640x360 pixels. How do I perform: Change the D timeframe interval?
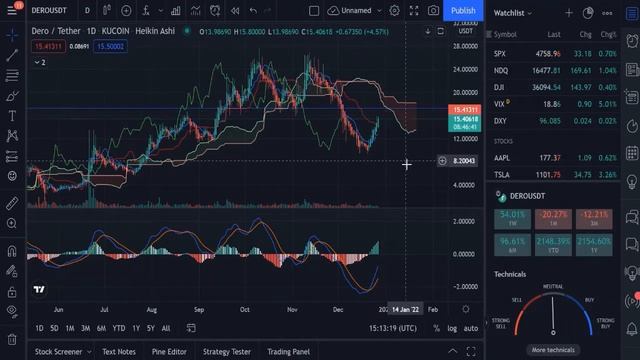point(87,11)
